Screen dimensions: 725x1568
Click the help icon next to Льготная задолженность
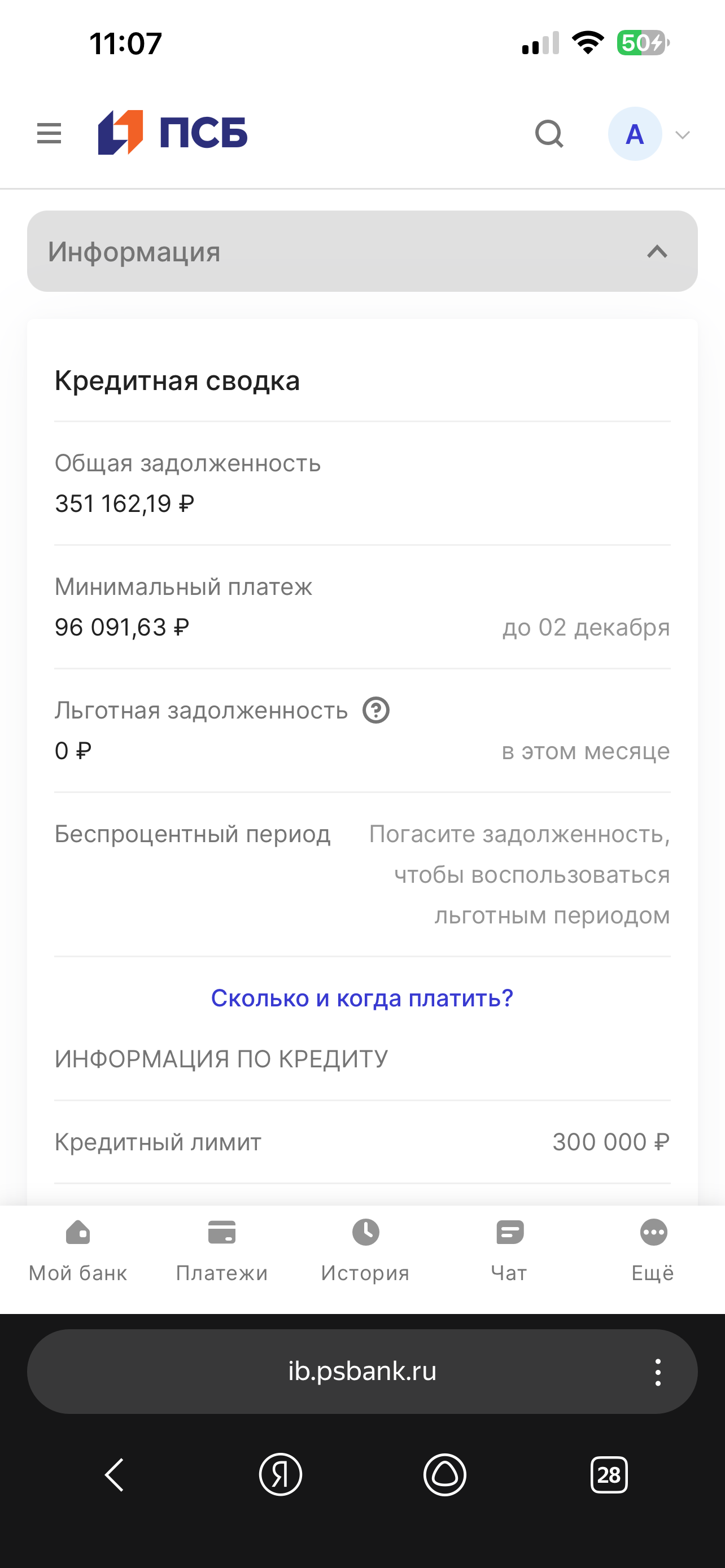(x=375, y=709)
